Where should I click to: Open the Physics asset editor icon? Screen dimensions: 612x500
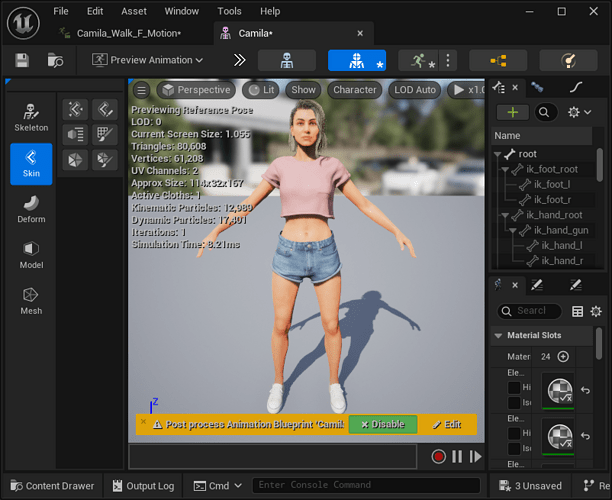[x=568, y=60]
